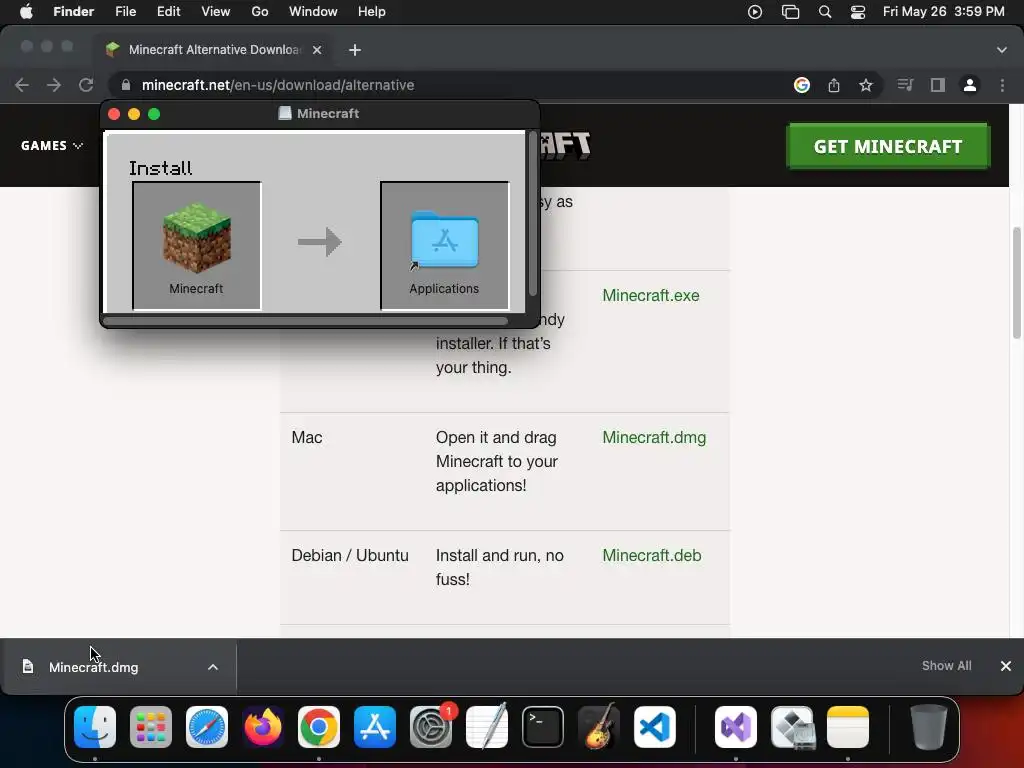Download Minecraft.dmg link on webpage
This screenshot has height=768, width=1024.
(654, 438)
